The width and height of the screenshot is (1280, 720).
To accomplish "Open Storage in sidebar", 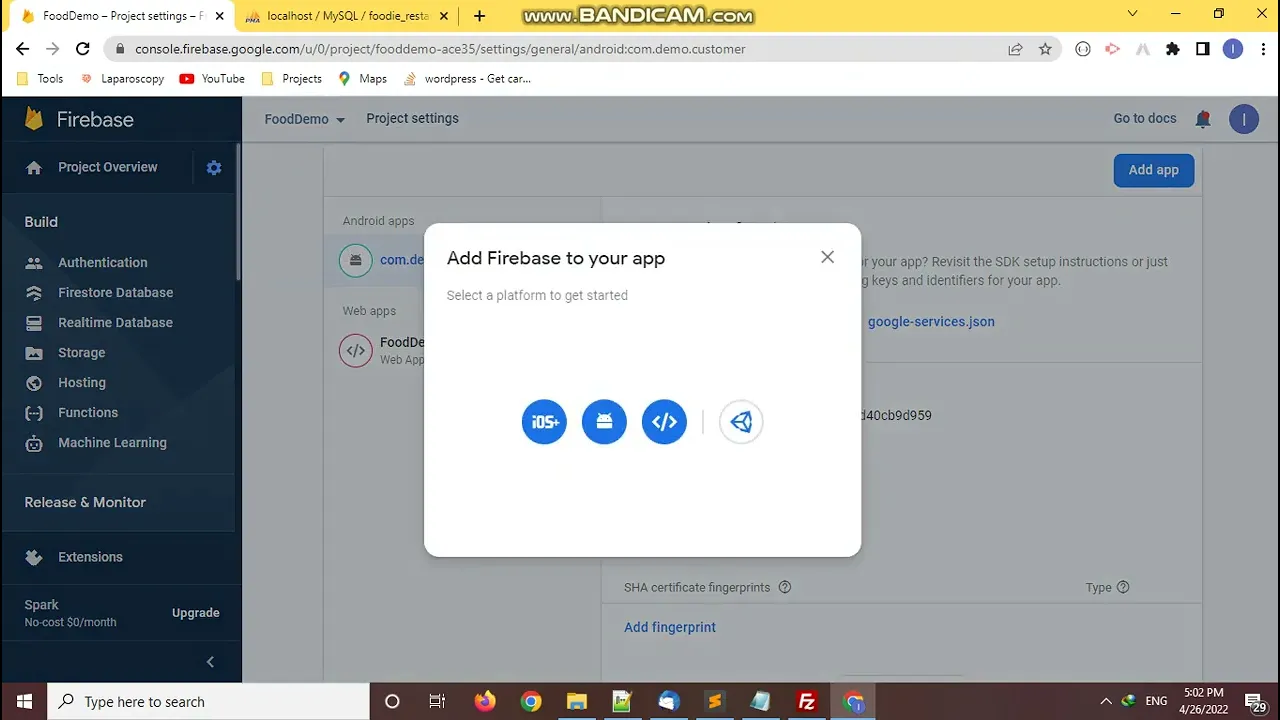I will (x=81, y=352).
